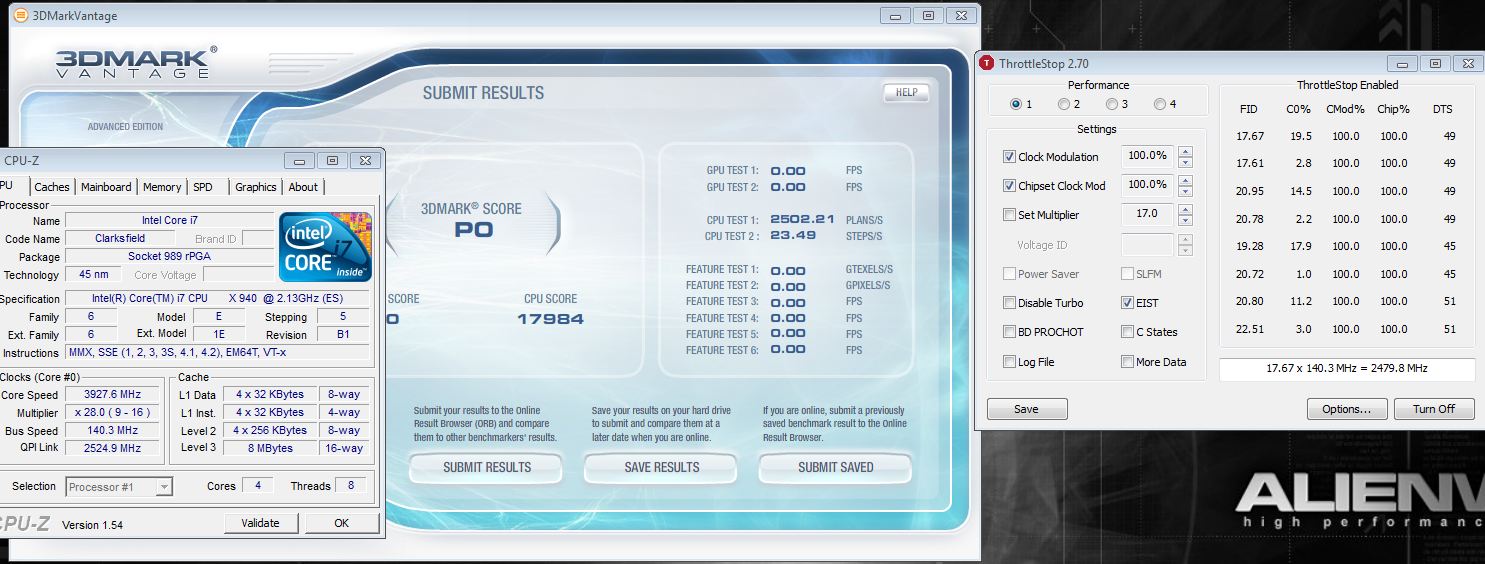The height and width of the screenshot is (564, 1485).
Task: Select Performance profile 1 in ThrottleStop
Action: pos(1016,104)
